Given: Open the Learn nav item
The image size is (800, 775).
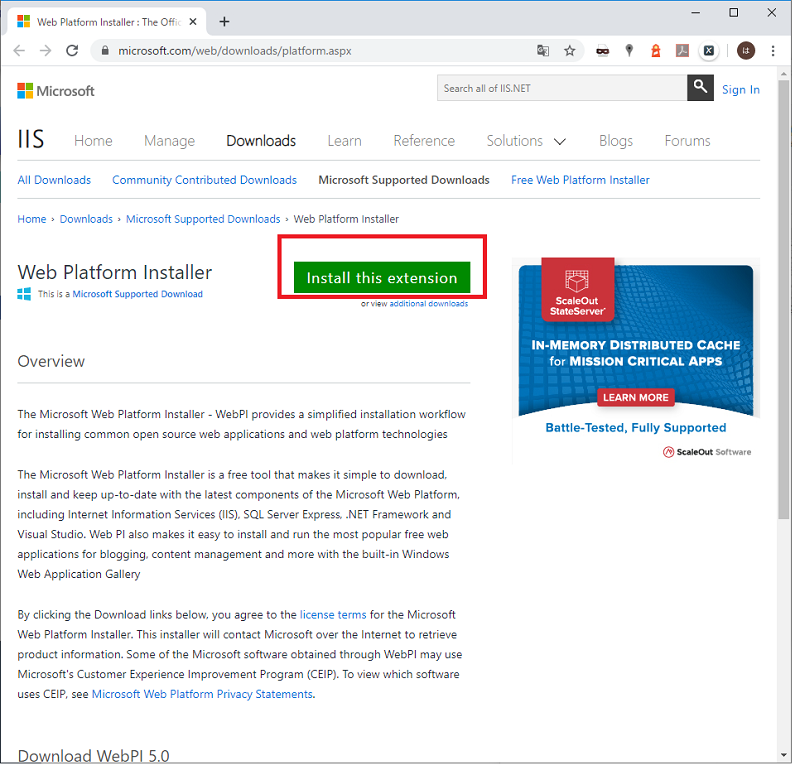Looking at the screenshot, I should 344,141.
